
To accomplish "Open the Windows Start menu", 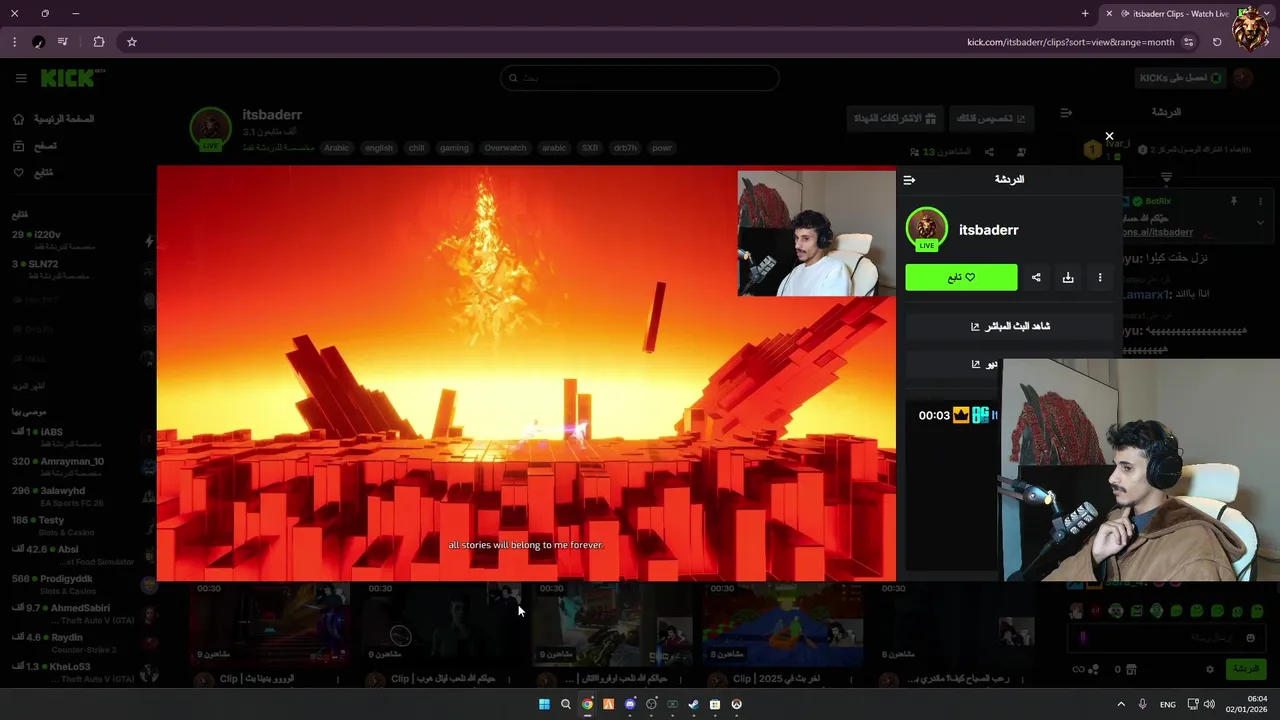I will coord(544,704).
